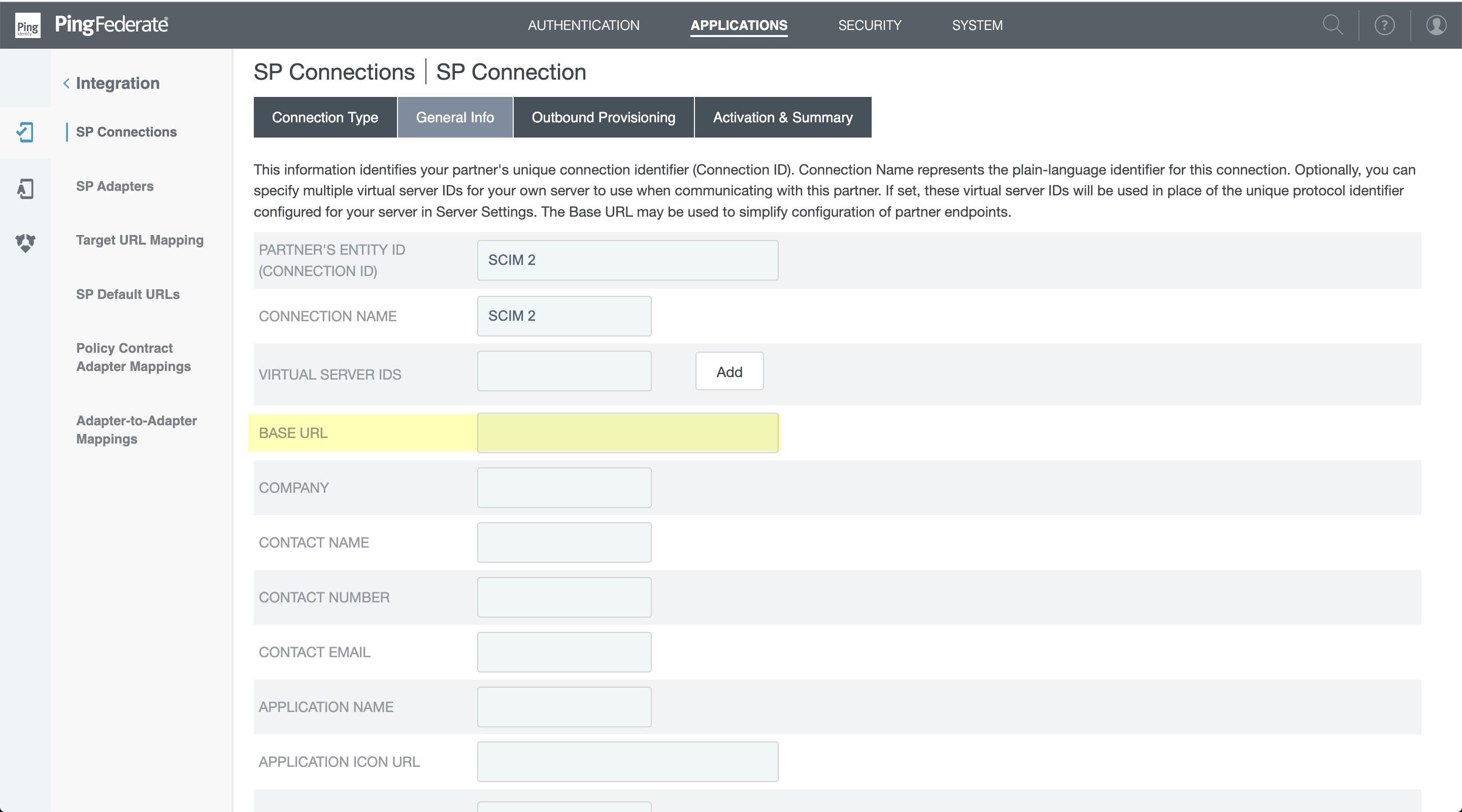Open the user account profile icon

point(1436,25)
